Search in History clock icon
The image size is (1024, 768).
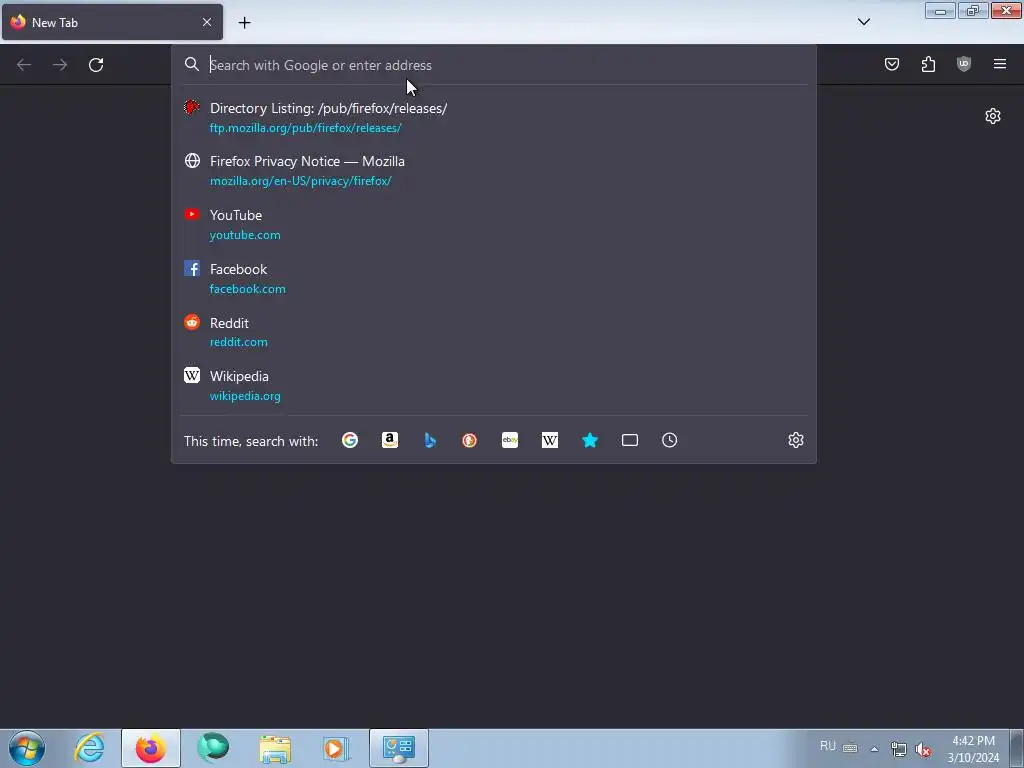click(669, 440)
